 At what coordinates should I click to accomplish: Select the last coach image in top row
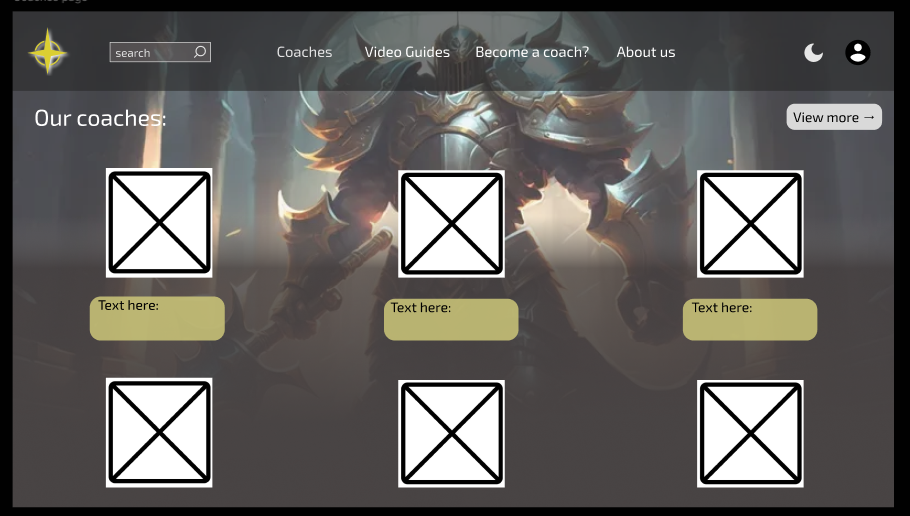(750, 223)
